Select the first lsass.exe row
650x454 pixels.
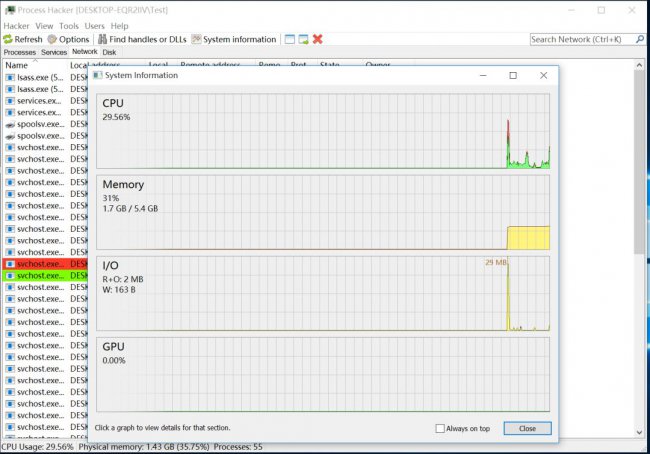pyautogui.click(x=45, y=77)
